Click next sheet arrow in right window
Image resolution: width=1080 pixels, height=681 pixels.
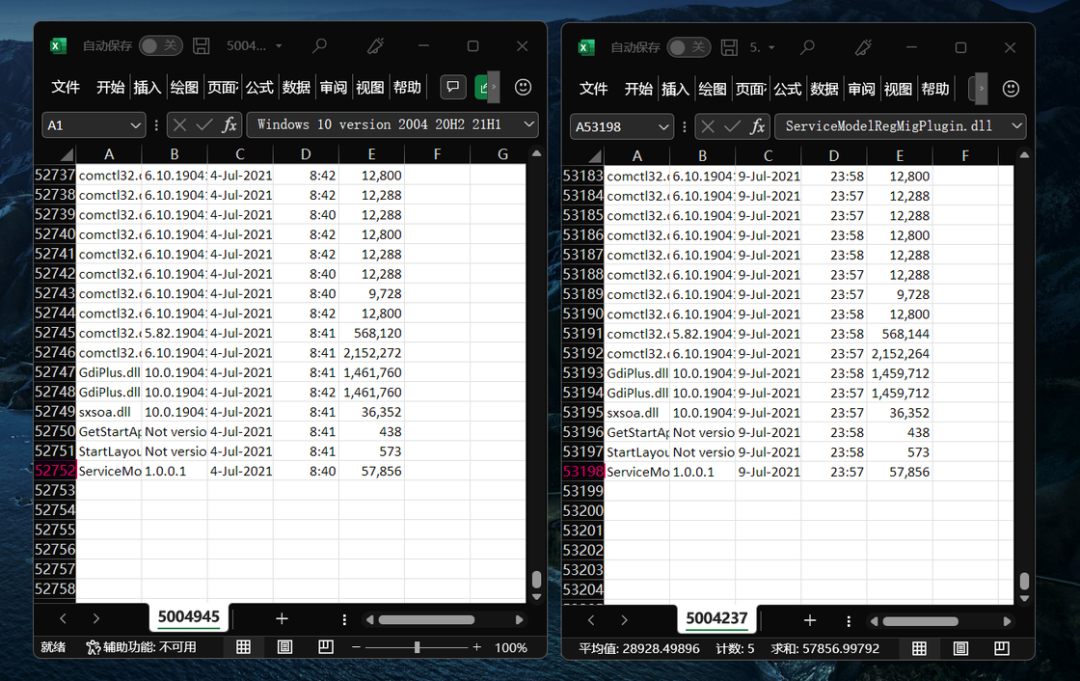[624, 620]
